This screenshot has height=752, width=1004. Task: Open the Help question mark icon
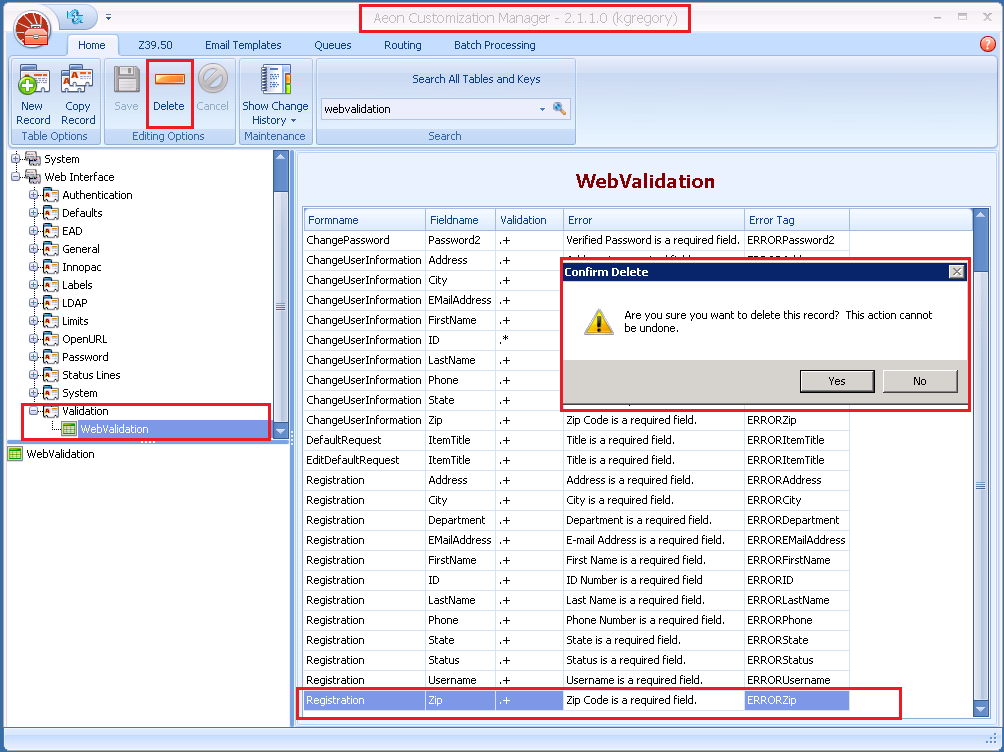987,44
